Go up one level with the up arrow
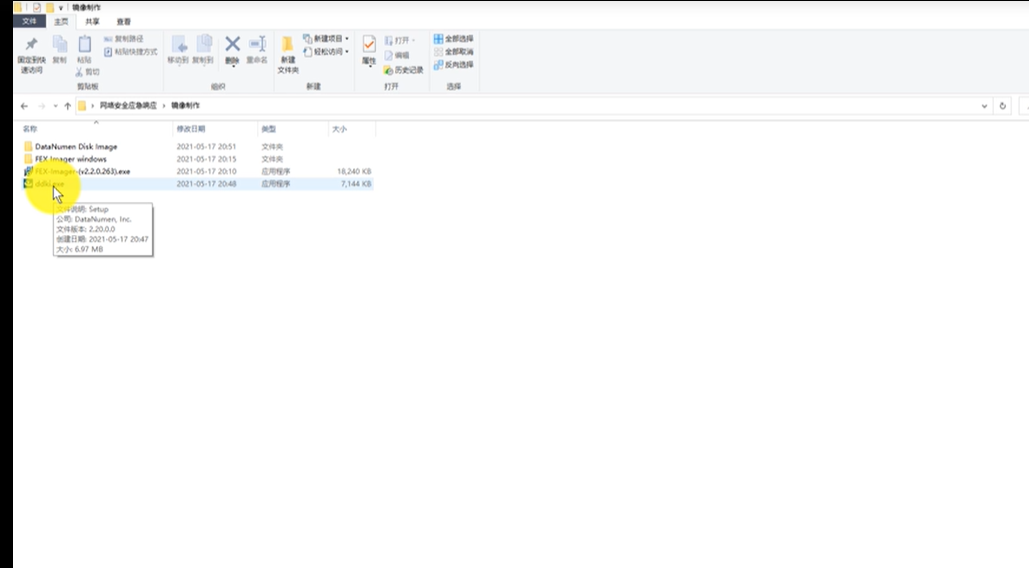The width and height of the screenshot is (1029, 568). click(68, 106)
